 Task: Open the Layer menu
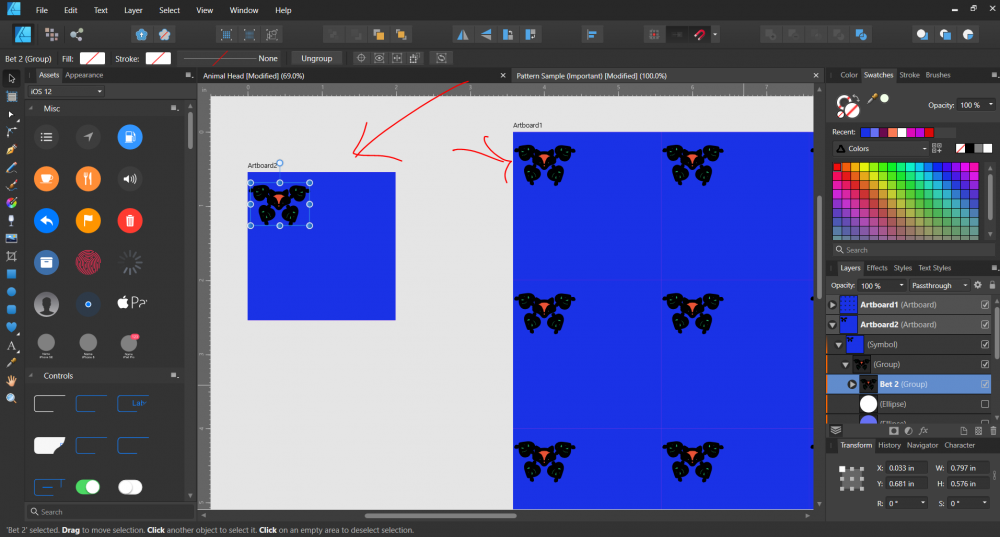tap(133, 10)
